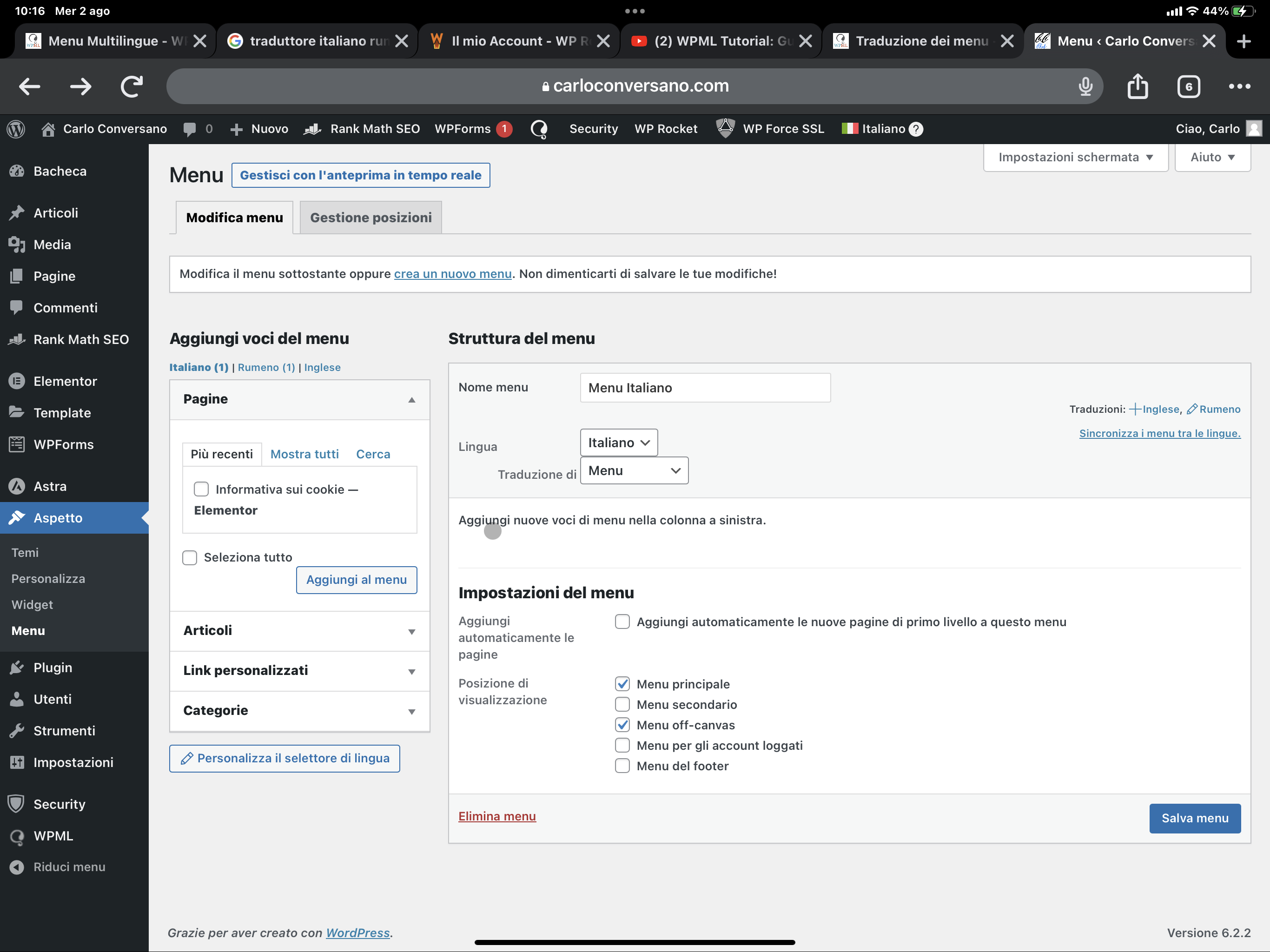Click Gestisci con l'anteprima in tempo reale

[x=361, y=175]
